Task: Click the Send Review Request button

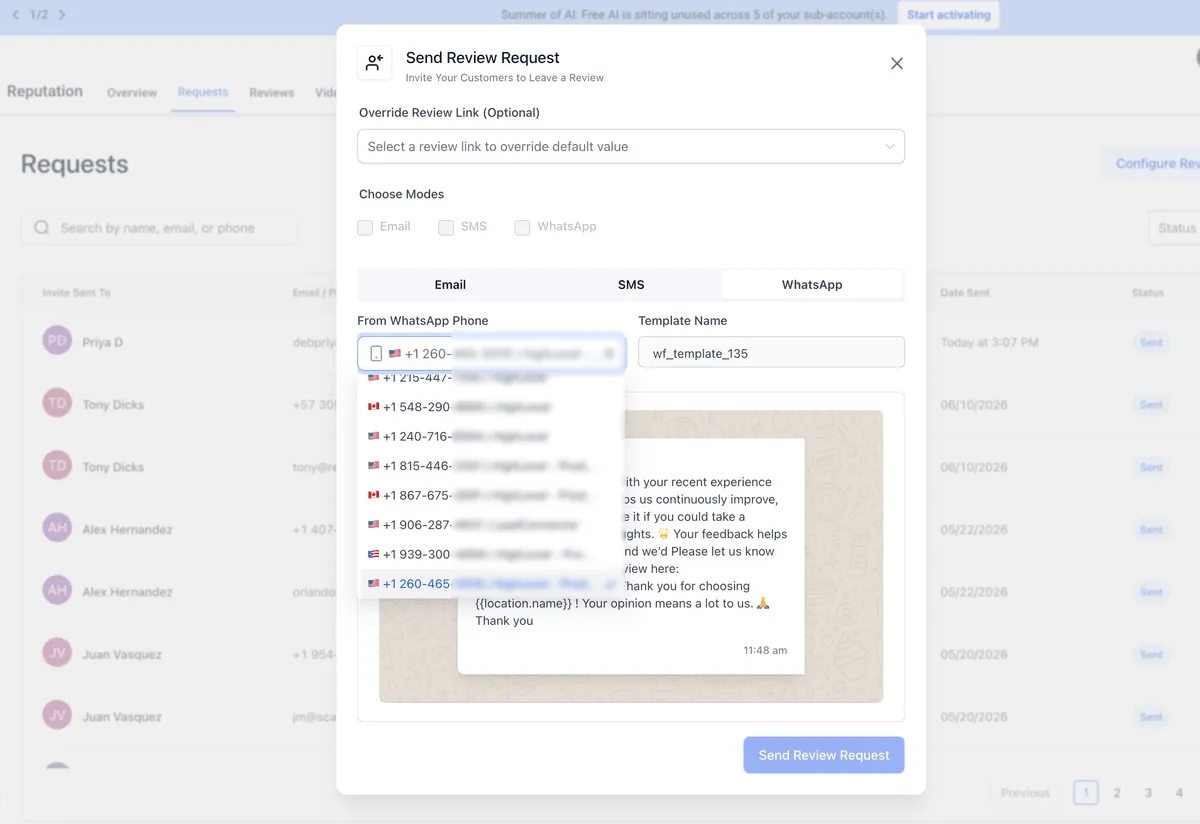Action: (824, 755)
